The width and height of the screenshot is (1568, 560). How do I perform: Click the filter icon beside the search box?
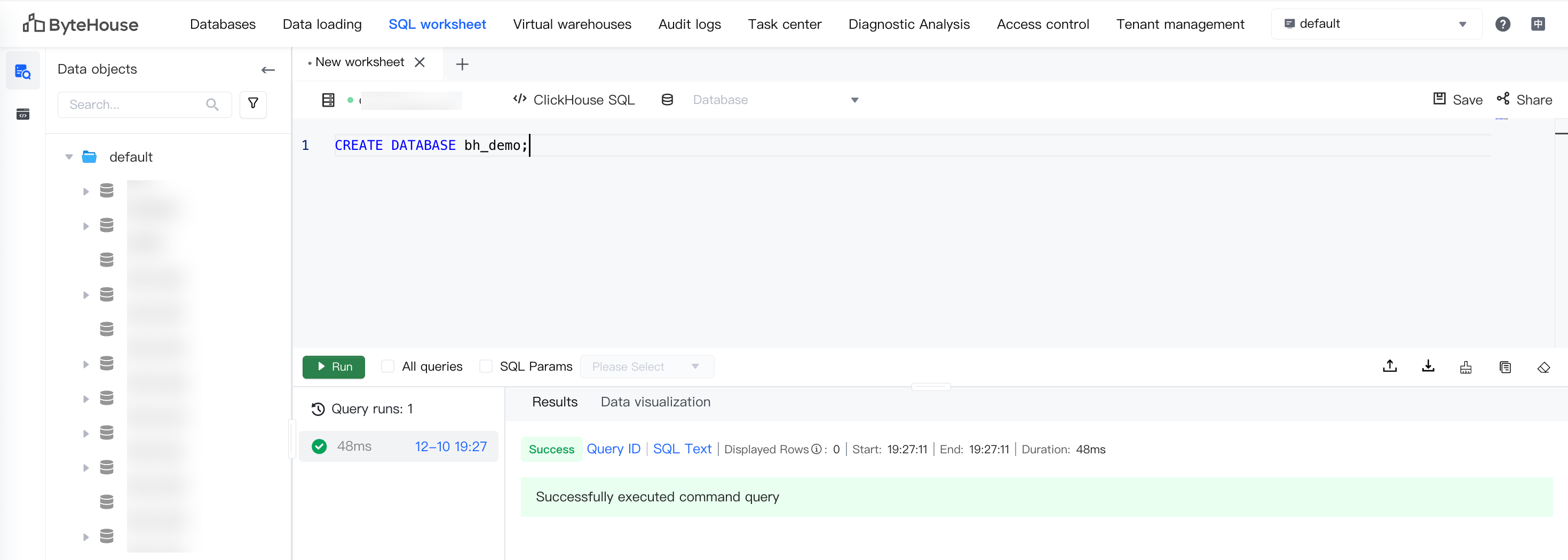tap(253, 104)
